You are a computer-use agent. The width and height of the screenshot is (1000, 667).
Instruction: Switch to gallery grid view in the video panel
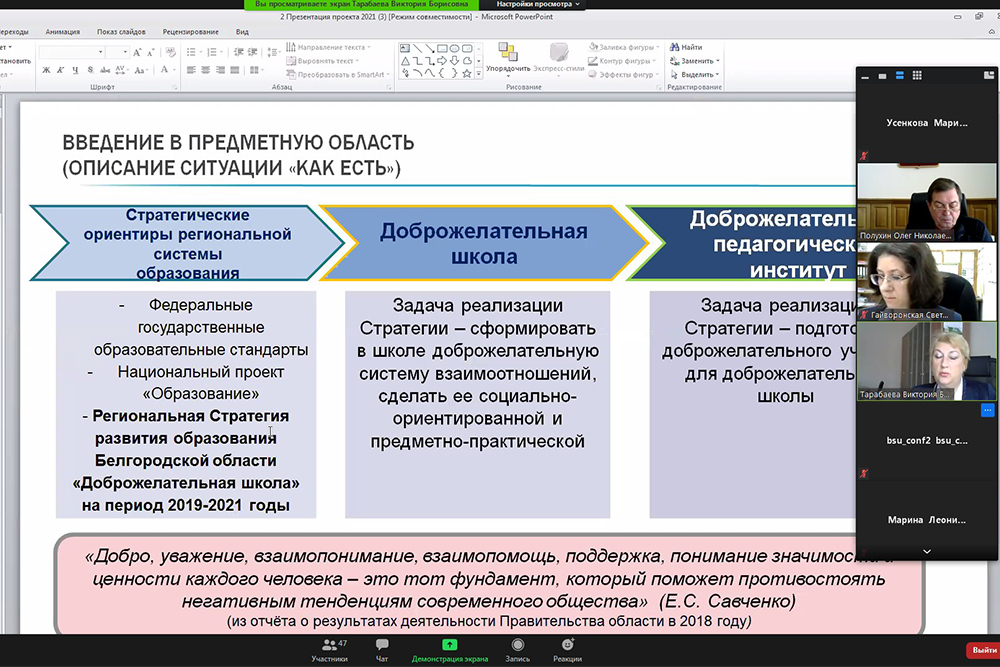tap(917, 76)
